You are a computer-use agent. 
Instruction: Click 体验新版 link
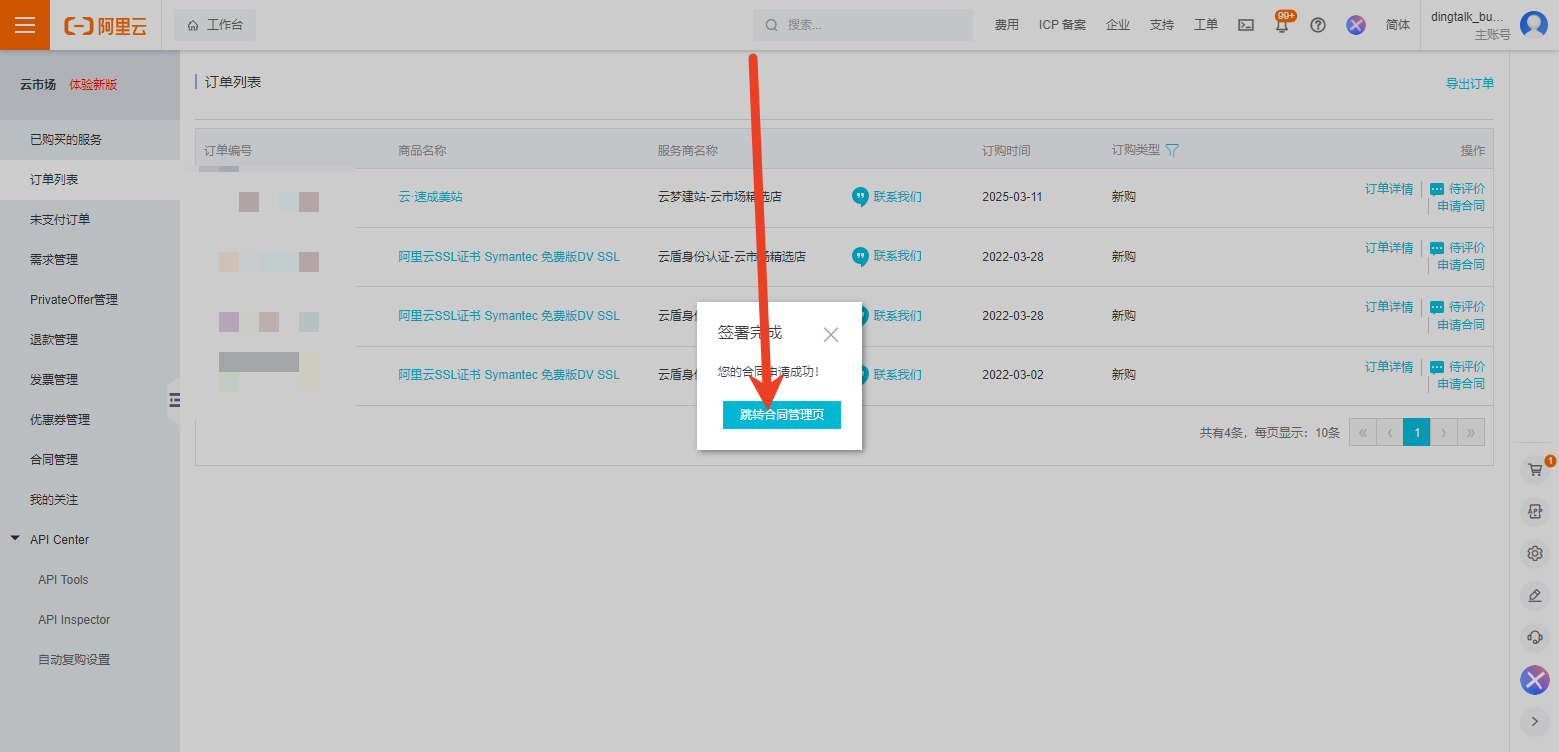click(x=93, y=85)
